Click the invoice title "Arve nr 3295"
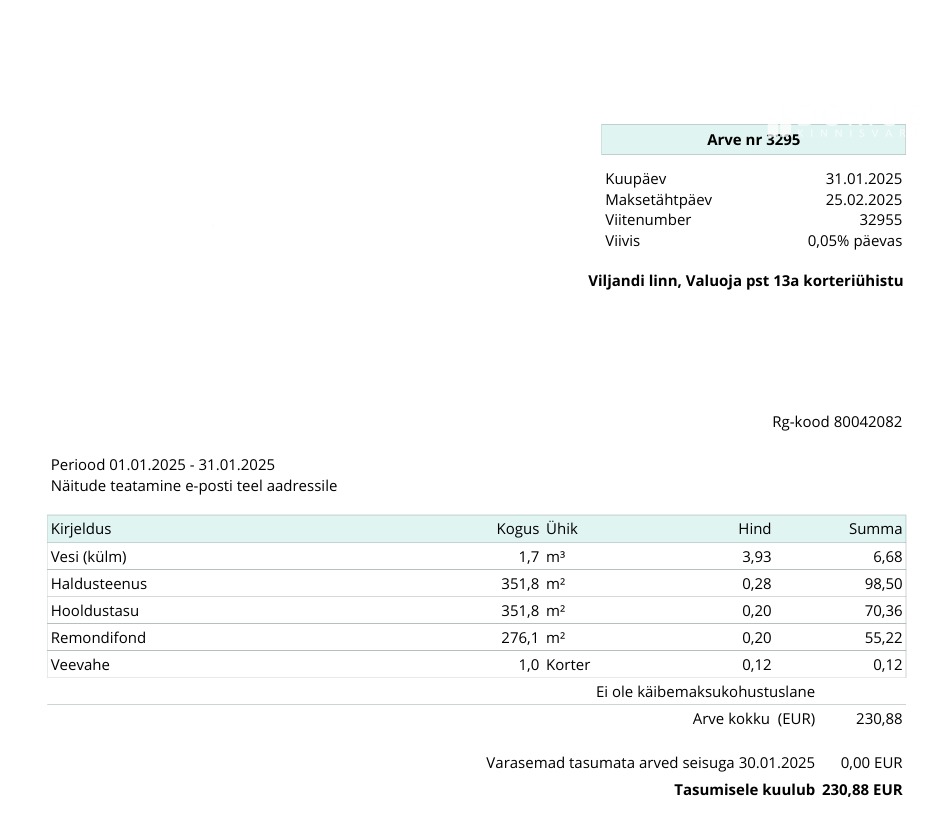 [x=753, y=140]
